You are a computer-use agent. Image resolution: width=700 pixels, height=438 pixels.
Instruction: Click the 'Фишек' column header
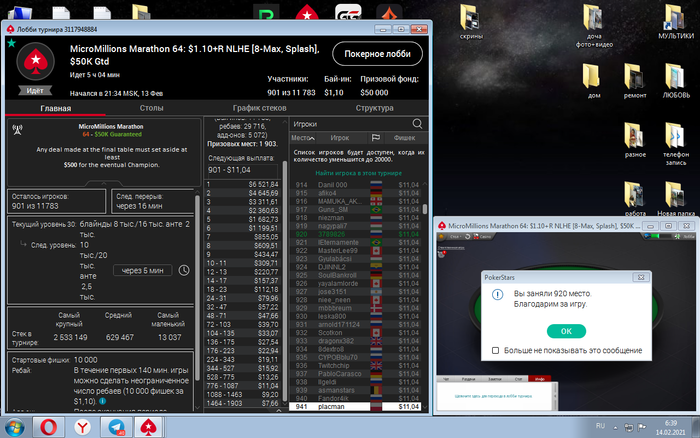click(404, 138)
